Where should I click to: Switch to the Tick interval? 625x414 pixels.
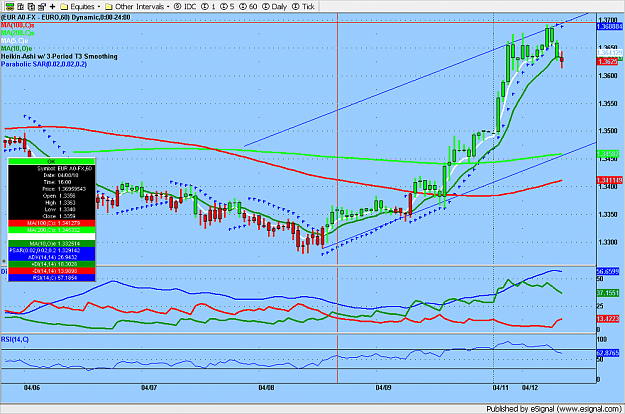click(303, 6)
